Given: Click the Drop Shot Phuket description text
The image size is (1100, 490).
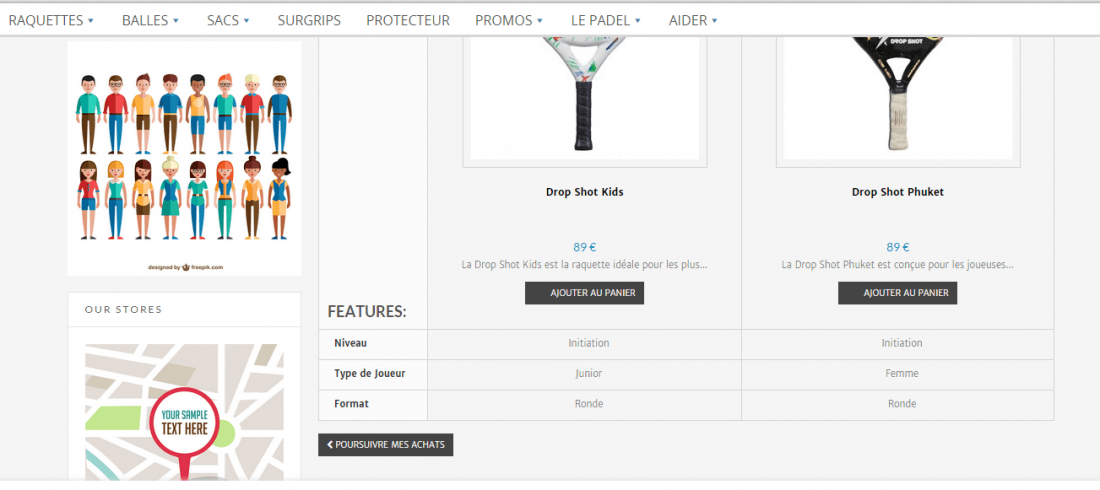Looking at the screenshot, I should click(898, 265).
